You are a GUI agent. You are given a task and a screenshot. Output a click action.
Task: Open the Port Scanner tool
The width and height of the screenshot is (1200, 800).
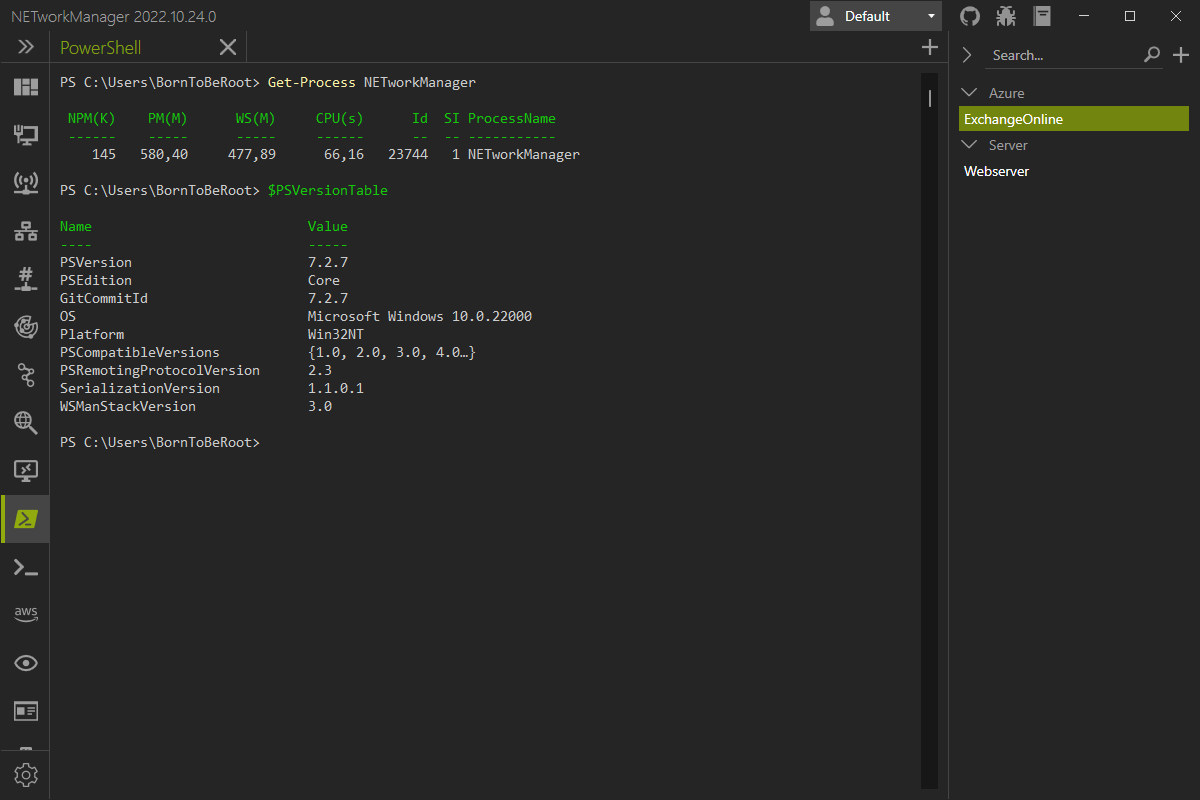point(25,278)
